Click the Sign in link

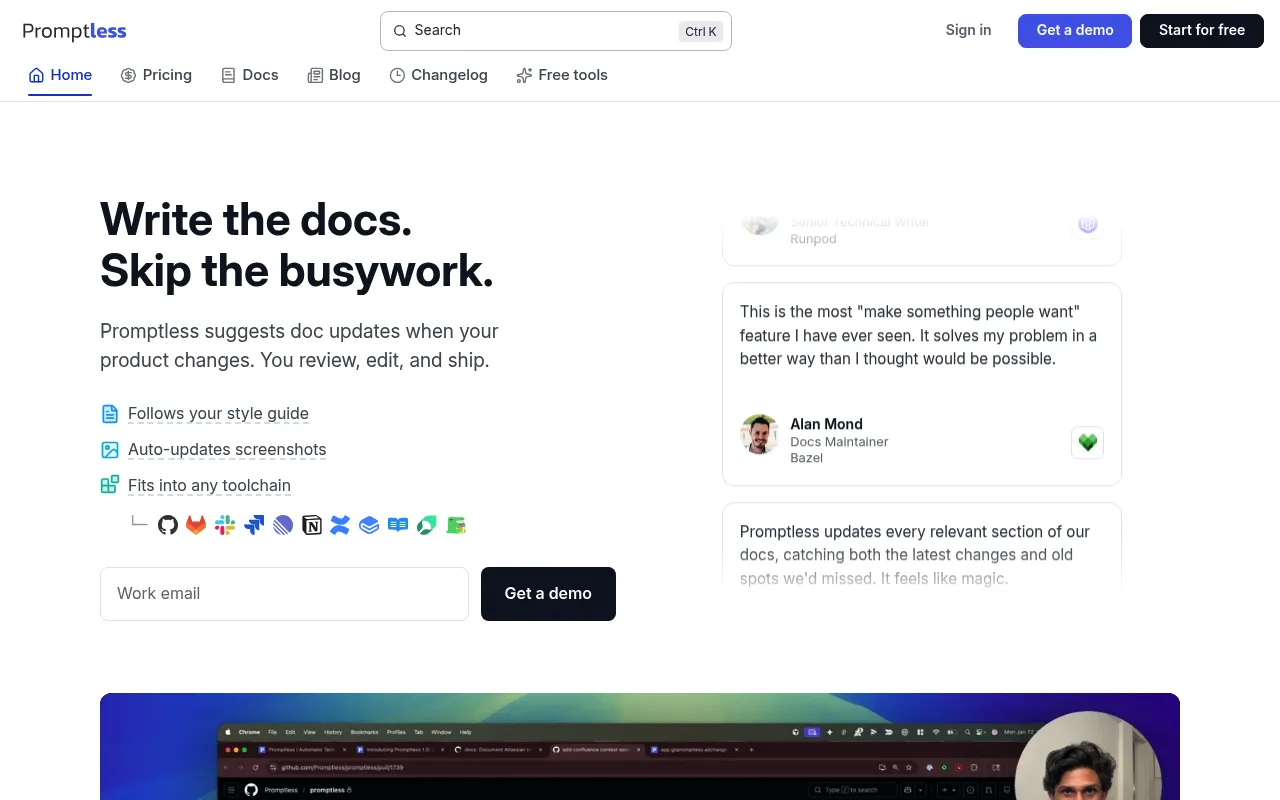pyautogui.click(x=969, y=30)
